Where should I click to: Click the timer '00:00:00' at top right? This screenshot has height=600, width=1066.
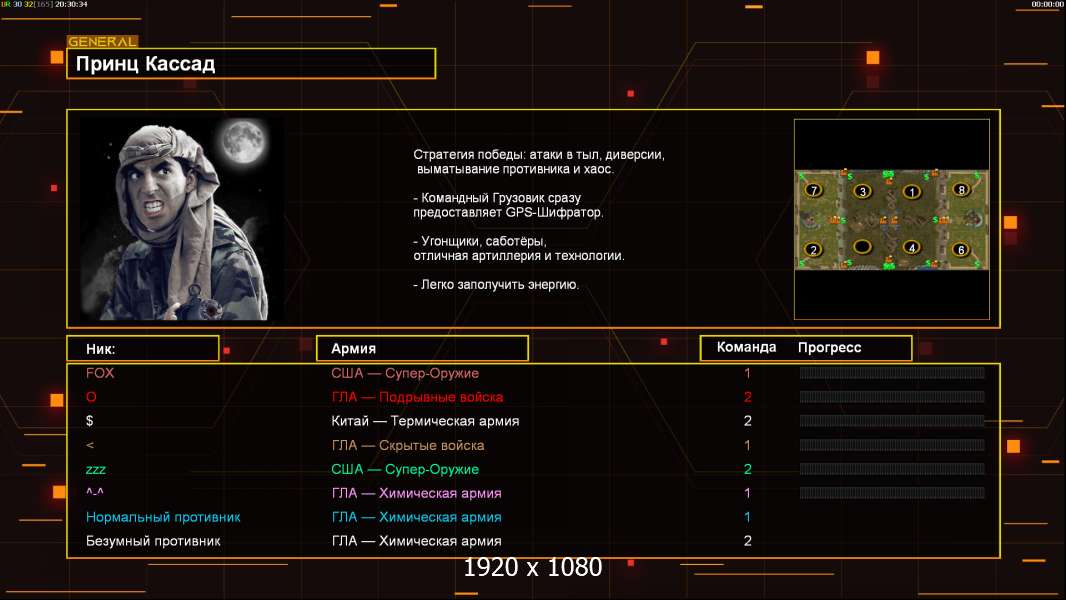[1047, 4]
